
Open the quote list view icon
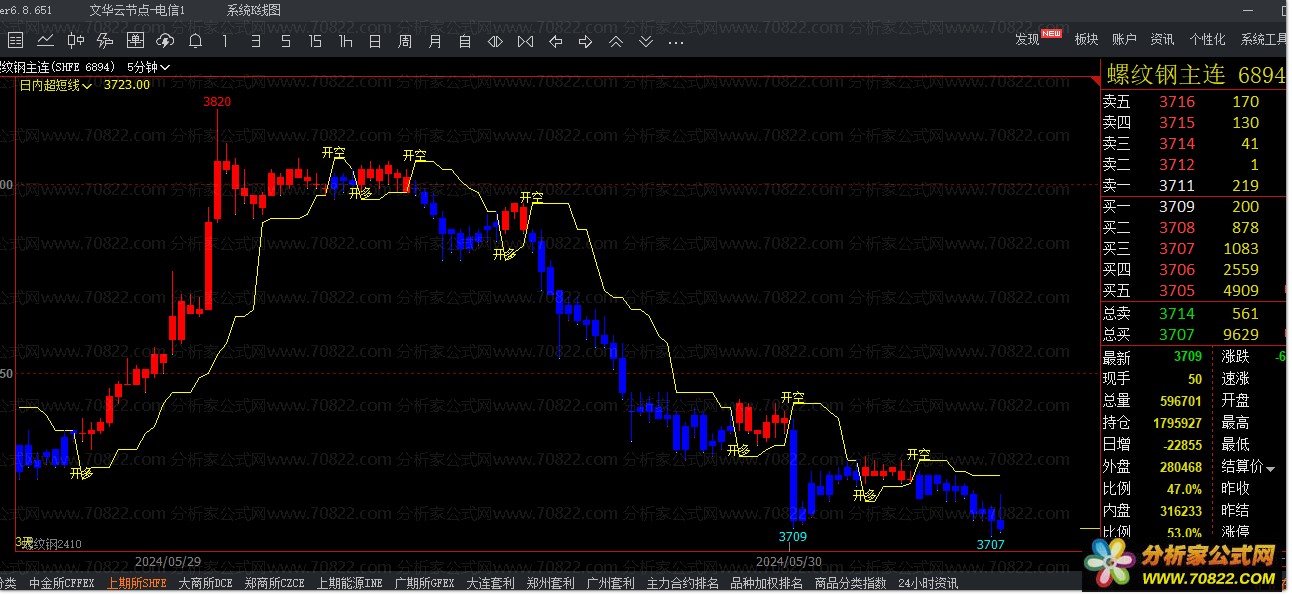15,41
